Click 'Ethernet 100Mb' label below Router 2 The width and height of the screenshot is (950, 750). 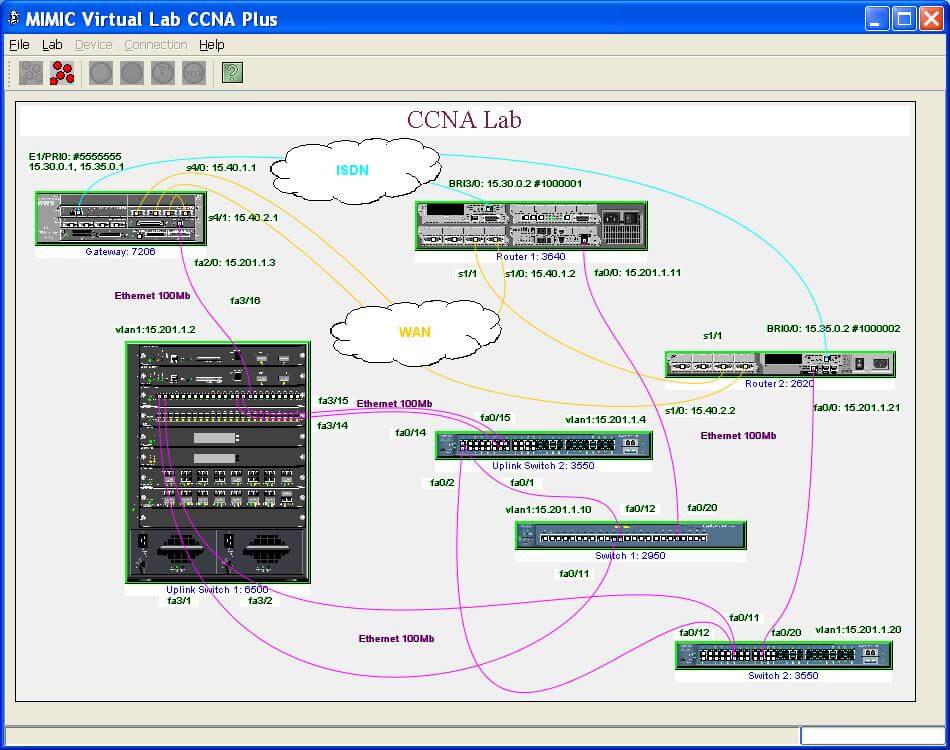click(x=738, y=436)
